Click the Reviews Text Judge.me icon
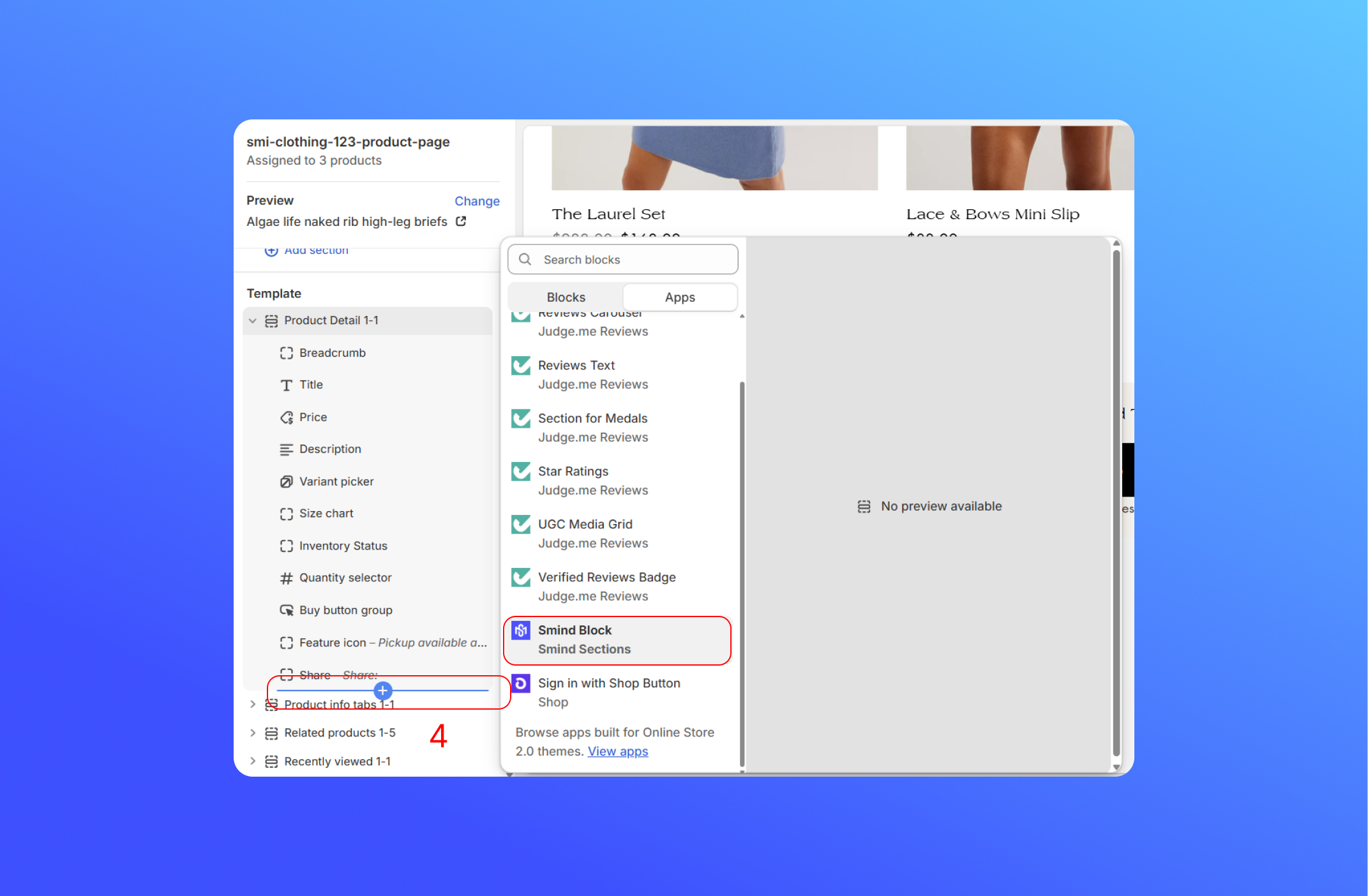This screenshot has height=896, width=1368. [x=521, y=366]
